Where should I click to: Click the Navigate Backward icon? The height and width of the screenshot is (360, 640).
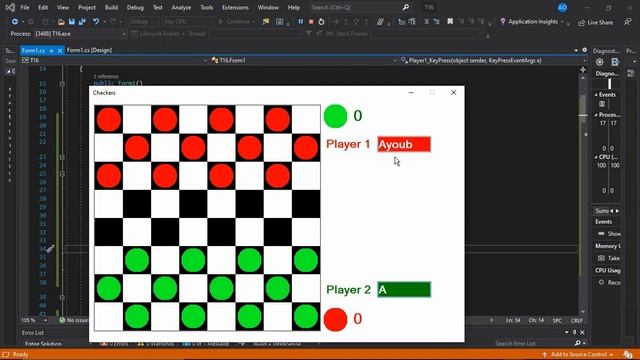[x=15, y=22]
